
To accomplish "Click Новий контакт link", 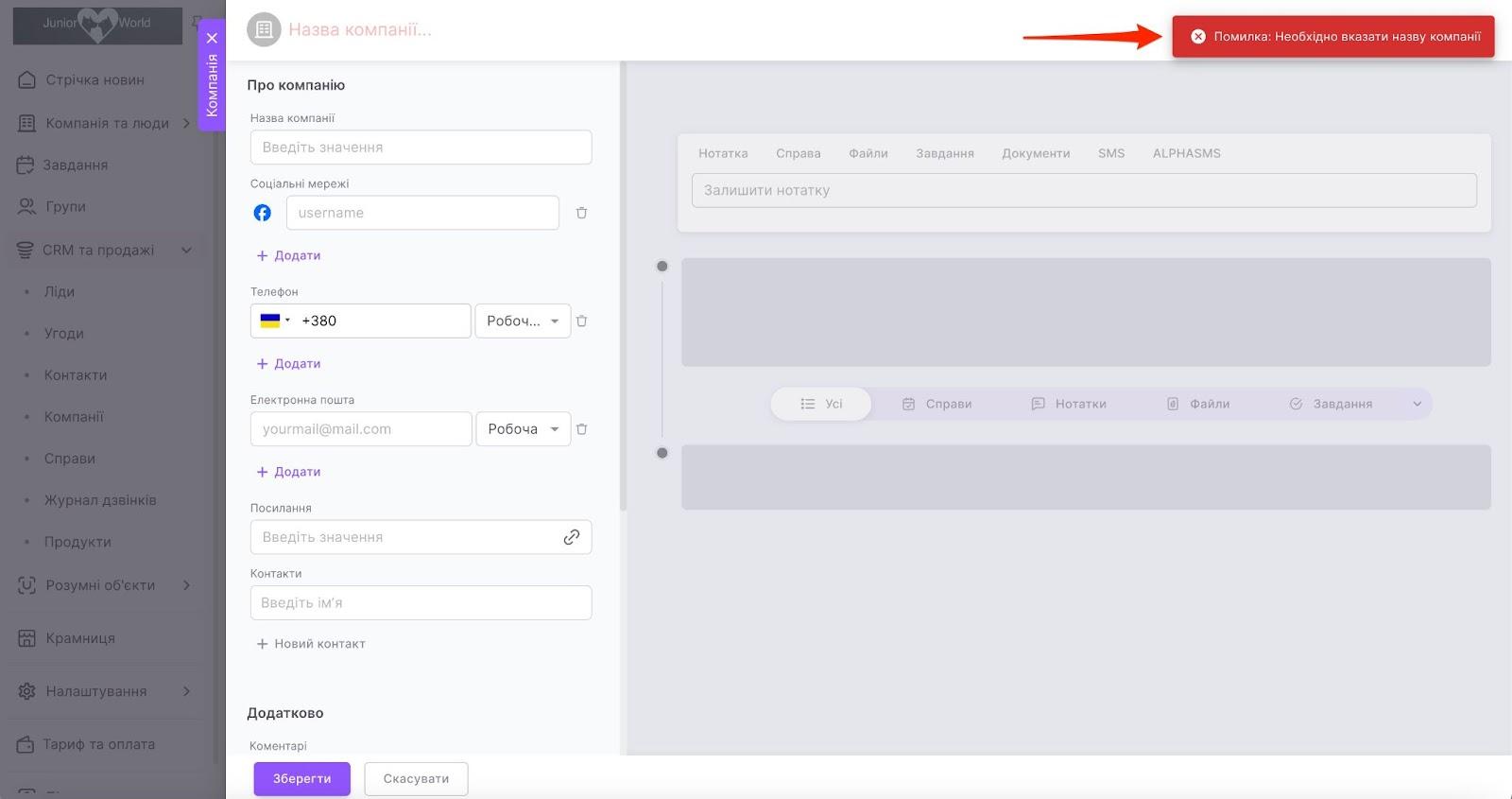I will (311, 644).
